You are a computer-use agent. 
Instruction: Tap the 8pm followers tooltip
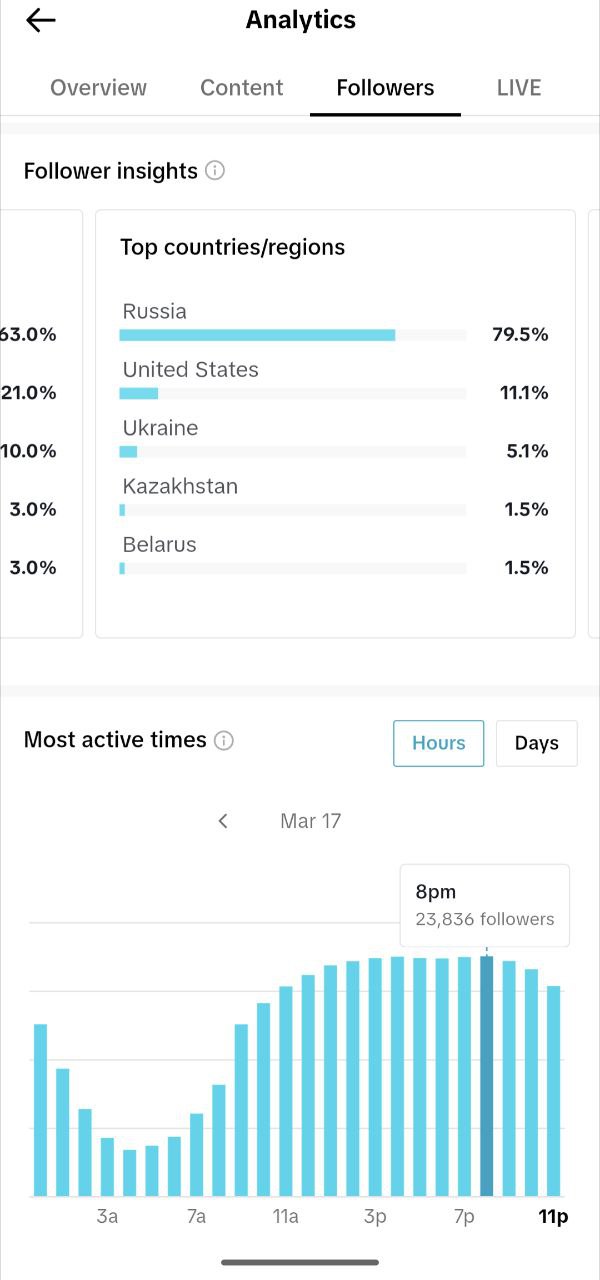[485, 905]
